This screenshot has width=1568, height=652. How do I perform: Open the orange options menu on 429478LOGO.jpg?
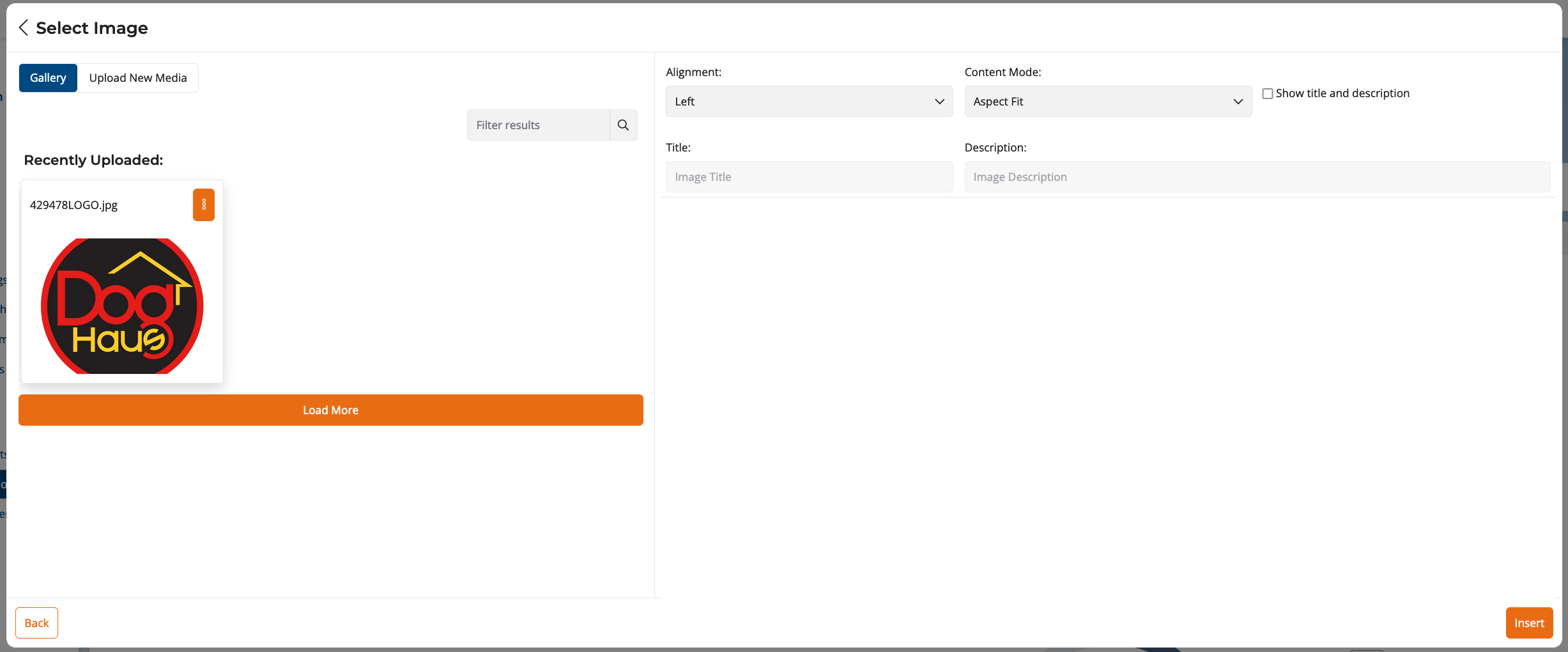[x=203, y=205]
